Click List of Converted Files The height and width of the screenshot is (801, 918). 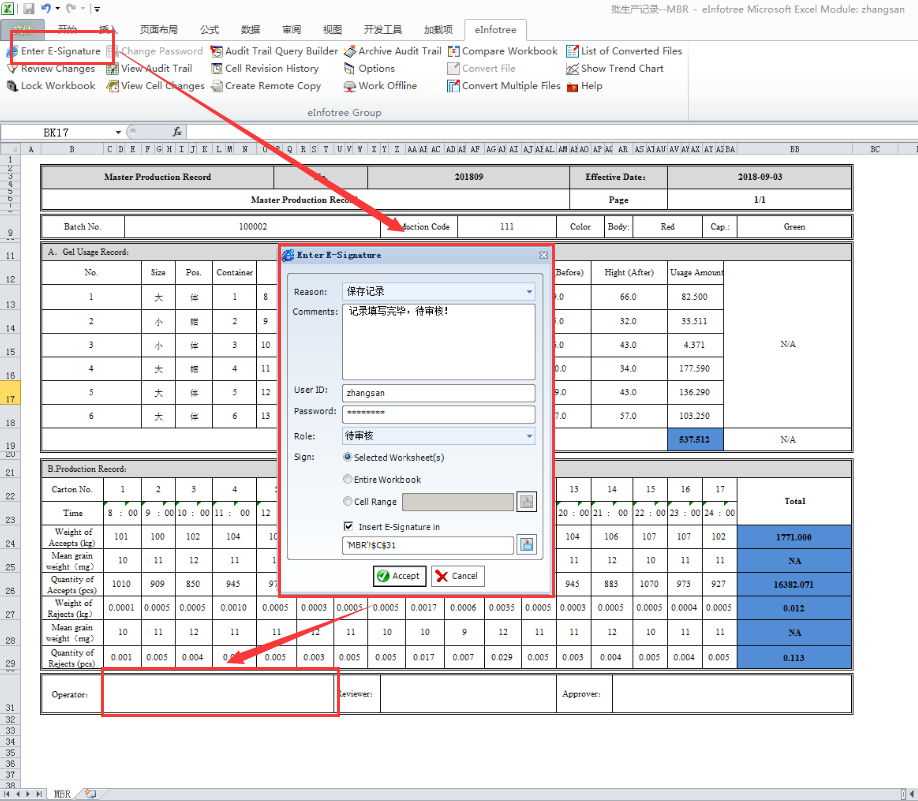631,51
